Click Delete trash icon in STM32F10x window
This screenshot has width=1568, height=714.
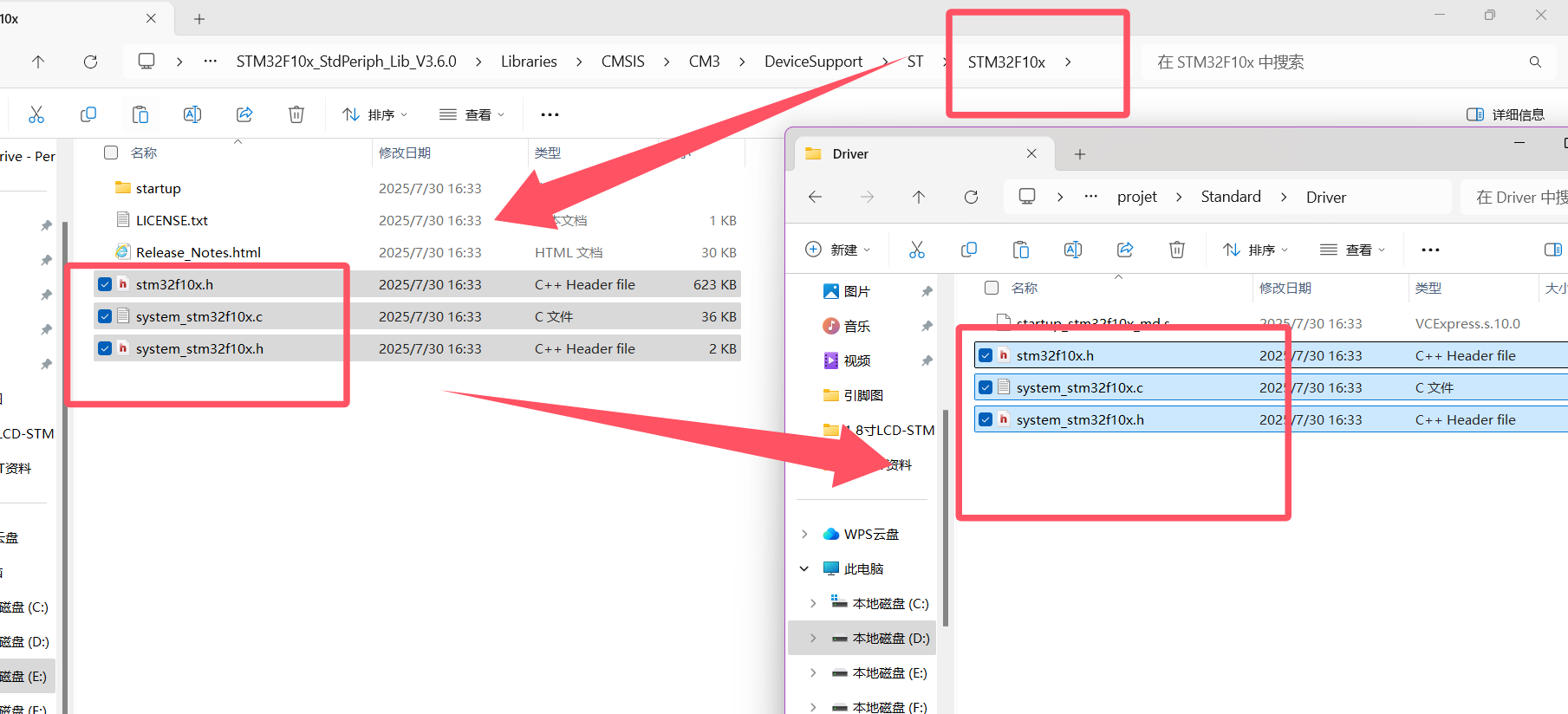tap(296, 114)
